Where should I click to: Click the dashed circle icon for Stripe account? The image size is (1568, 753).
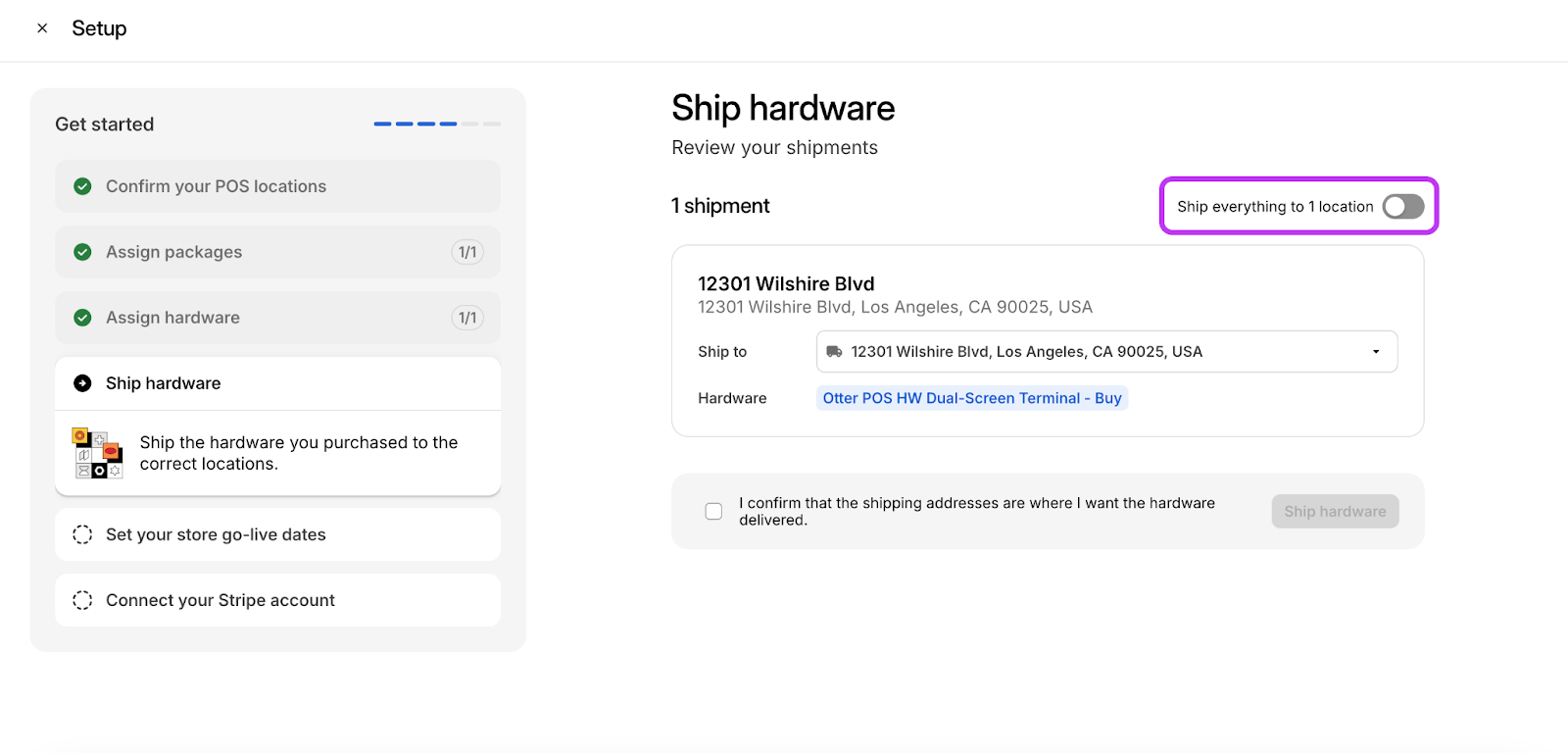(83, 600)
